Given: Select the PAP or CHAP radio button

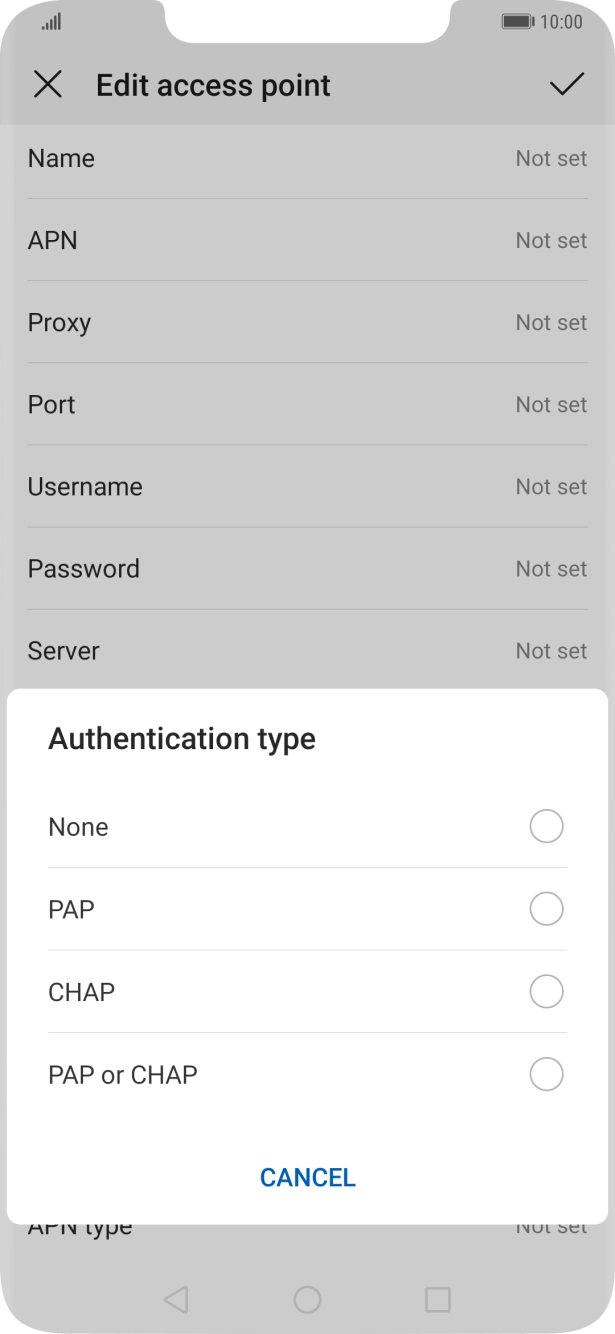Looking at the screenshot, I should pos(546,1075).
